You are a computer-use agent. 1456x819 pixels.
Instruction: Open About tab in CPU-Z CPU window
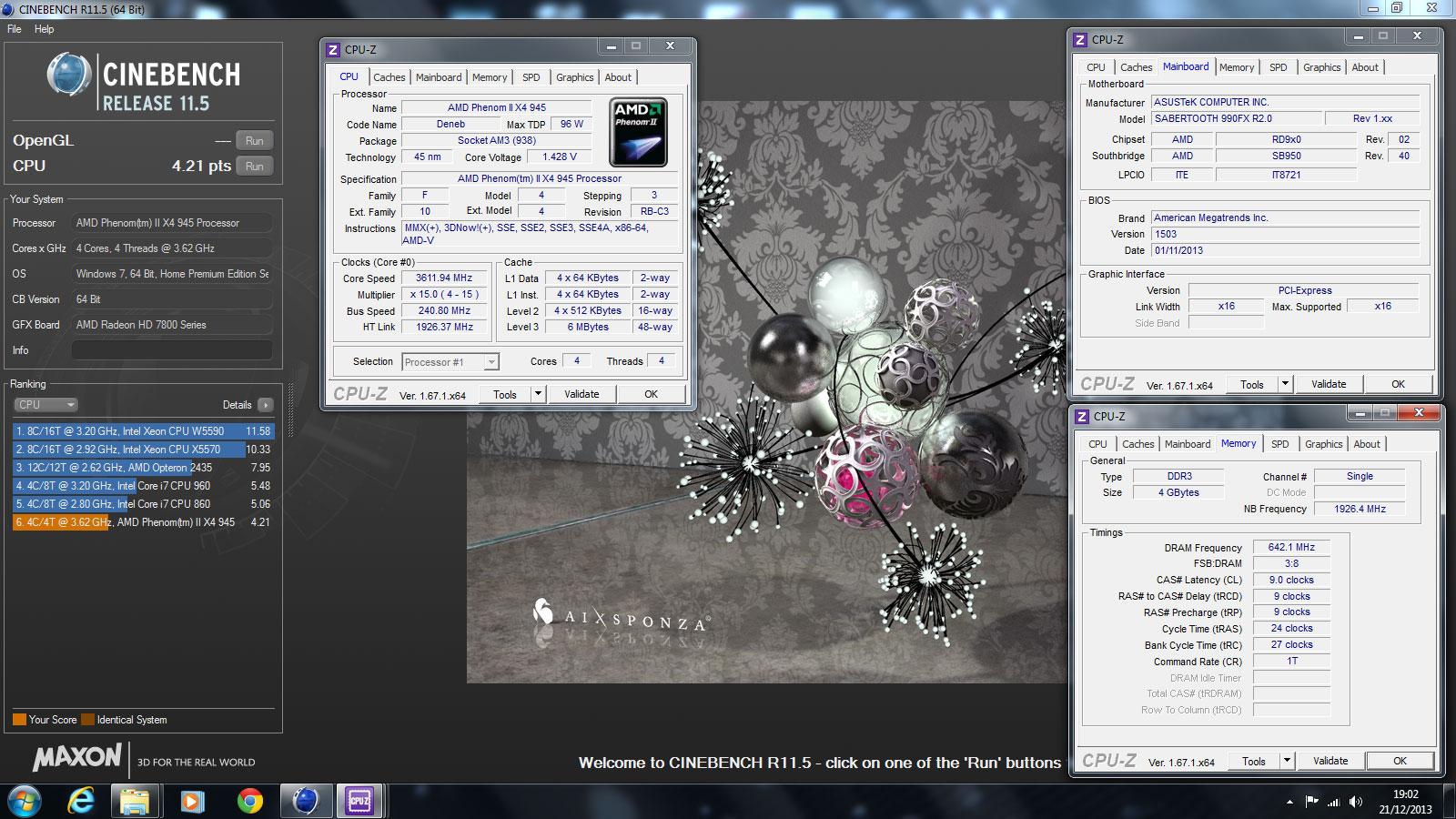pos(618,77)
